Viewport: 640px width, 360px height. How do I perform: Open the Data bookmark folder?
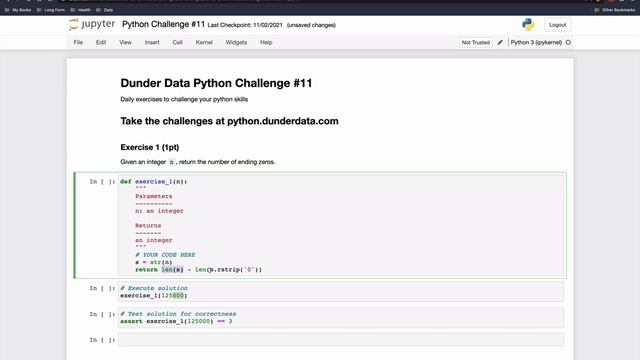105,10
